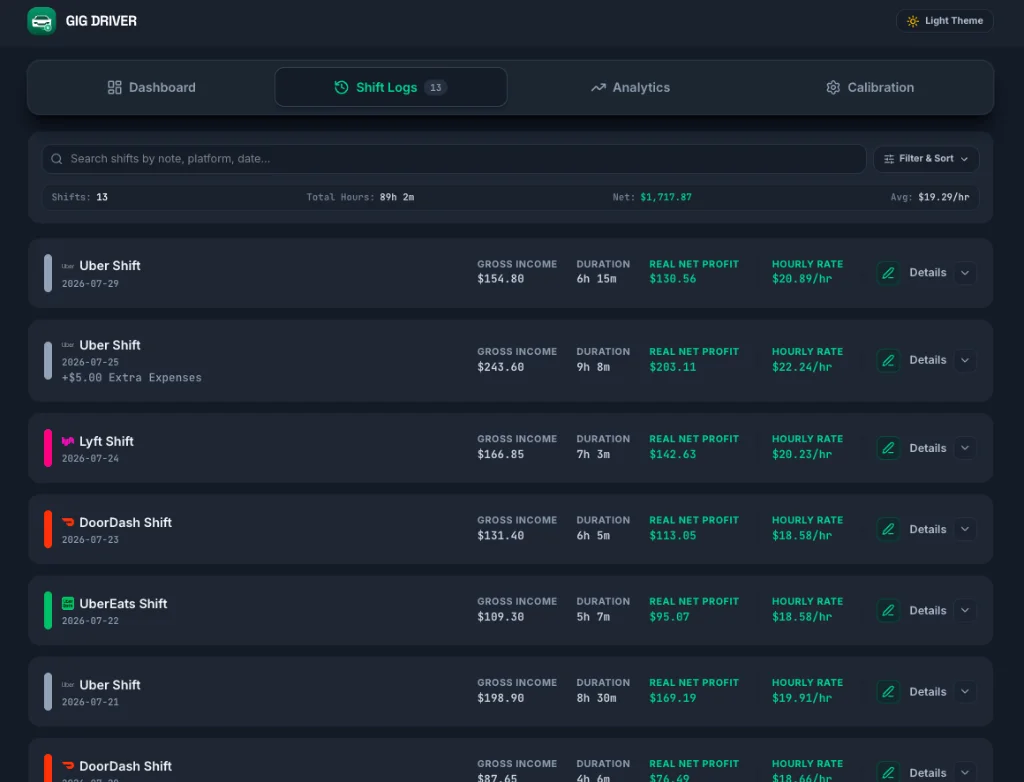Click the Lyft logo icon

tap(67, 442)
